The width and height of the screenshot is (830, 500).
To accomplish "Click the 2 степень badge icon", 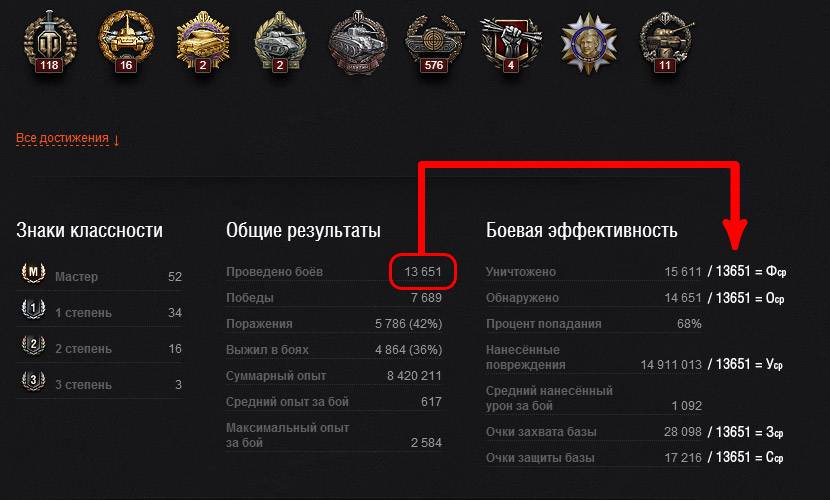I will [x=33, y=345].
